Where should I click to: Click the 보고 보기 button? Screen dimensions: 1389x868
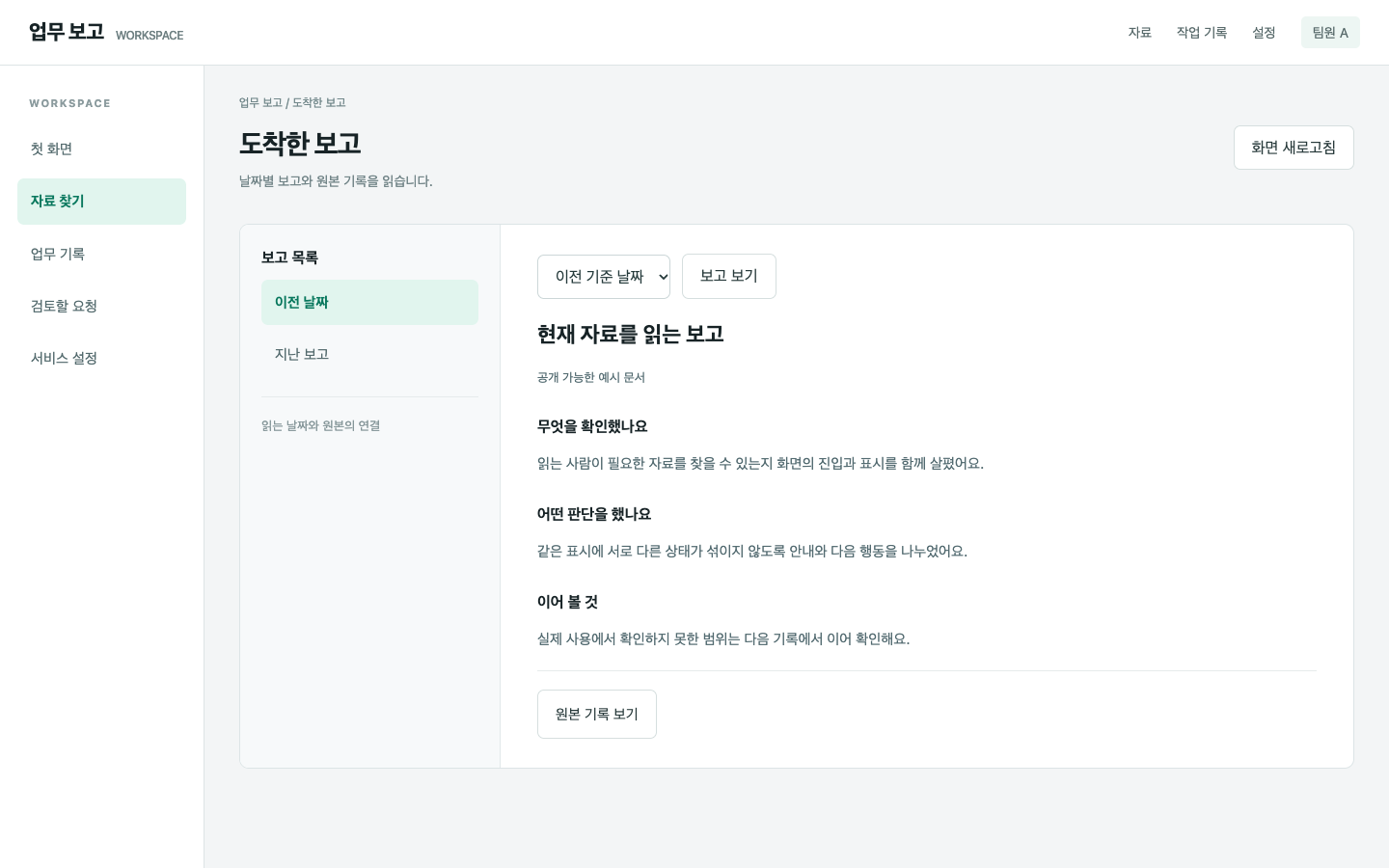[x=729, y=276]
